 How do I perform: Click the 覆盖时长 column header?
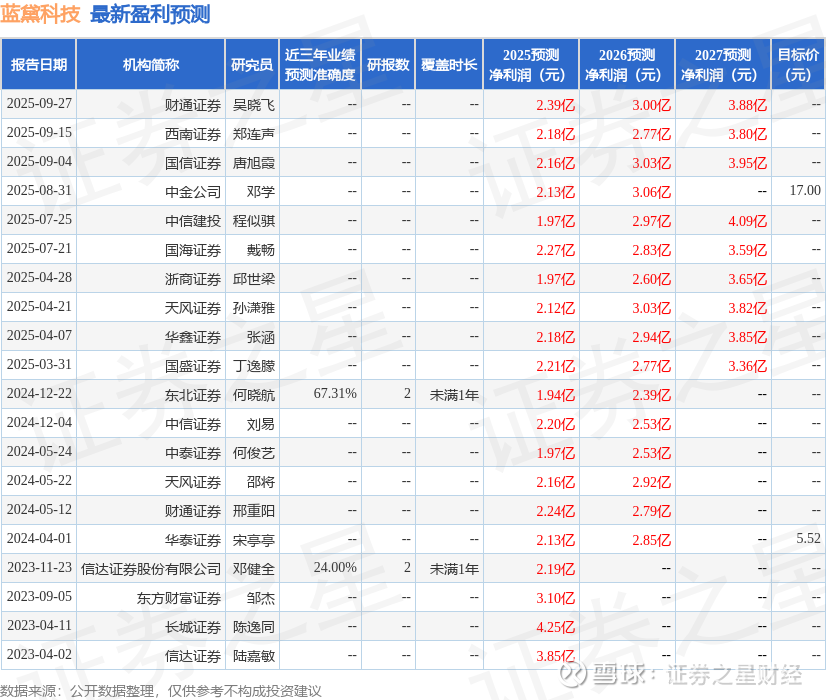click(x=449, y=64)
